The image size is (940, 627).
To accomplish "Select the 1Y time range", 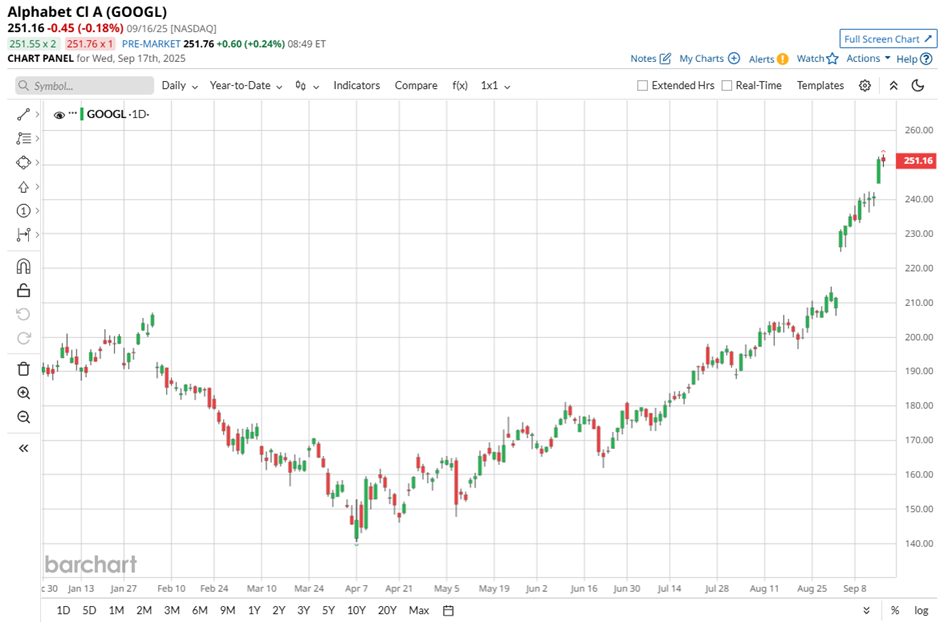I will pos(254,610).
